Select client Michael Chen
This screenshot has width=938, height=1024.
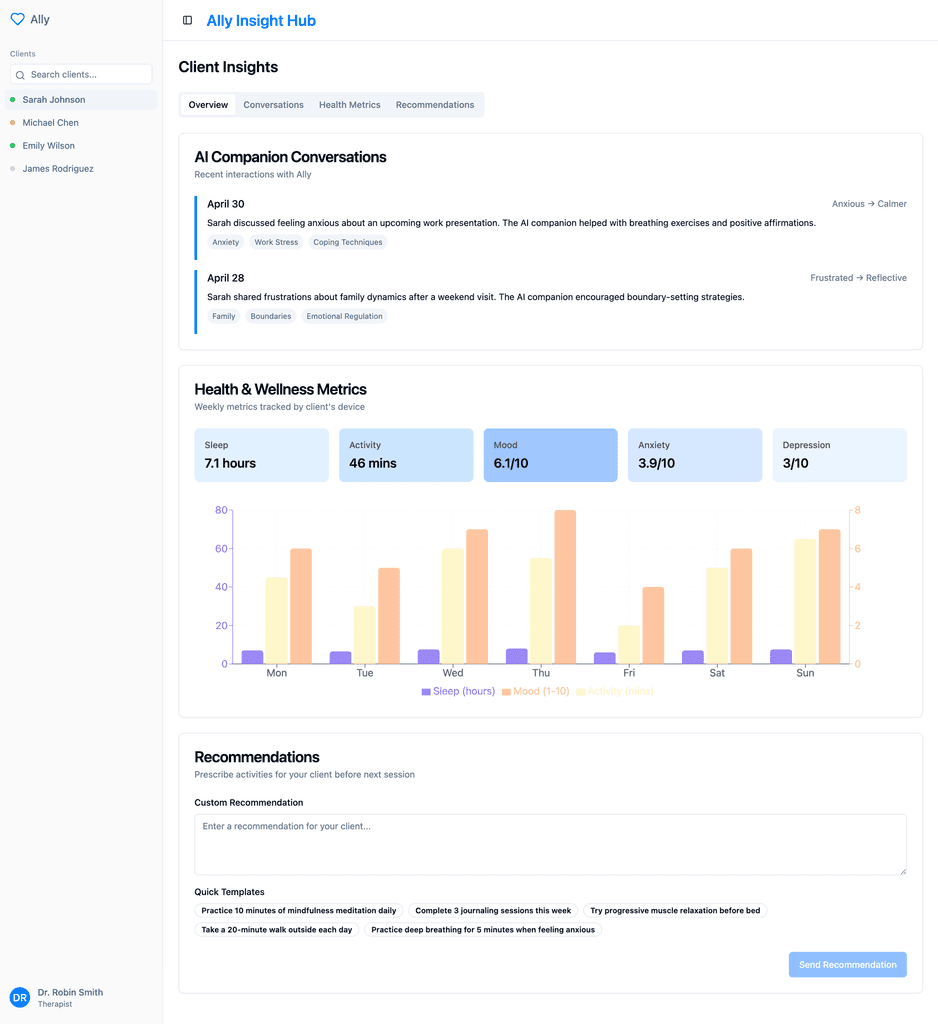coord(81,122)
